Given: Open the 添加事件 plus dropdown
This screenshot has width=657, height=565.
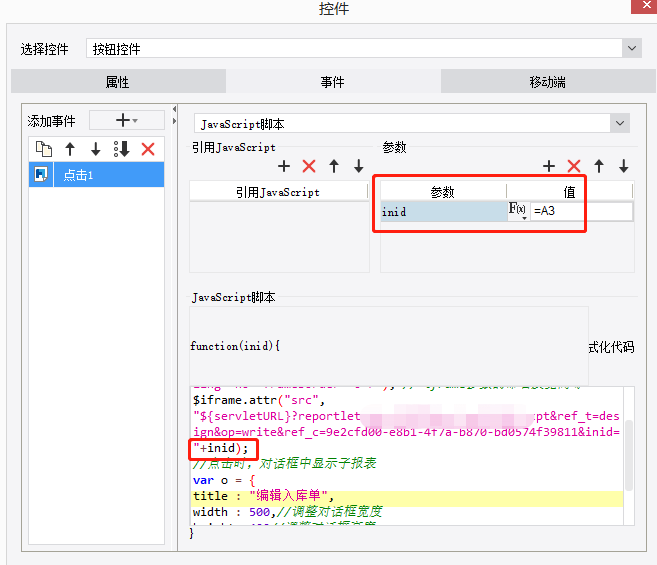Looking at the screenshot, I should pos(127,121).
